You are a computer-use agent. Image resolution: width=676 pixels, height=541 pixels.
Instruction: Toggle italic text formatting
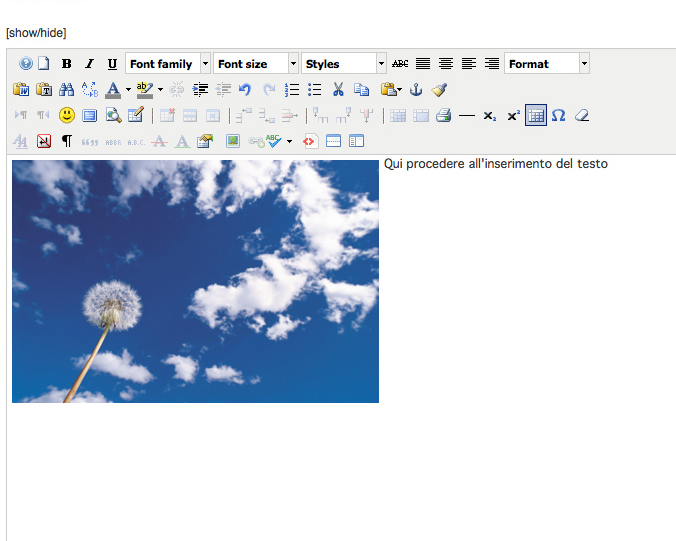tap(89, 64)
